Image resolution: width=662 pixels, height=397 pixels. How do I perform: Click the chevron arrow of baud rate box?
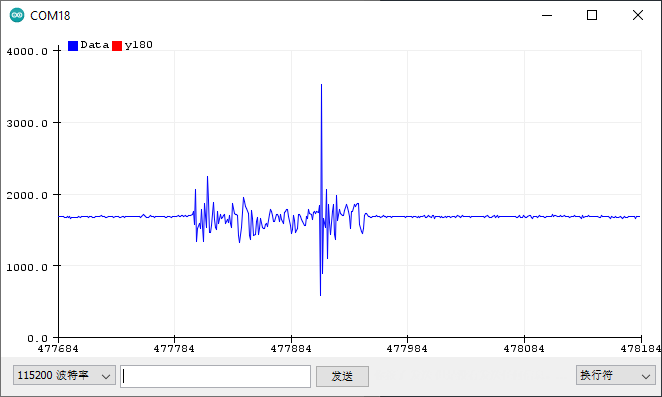[106, 376]
